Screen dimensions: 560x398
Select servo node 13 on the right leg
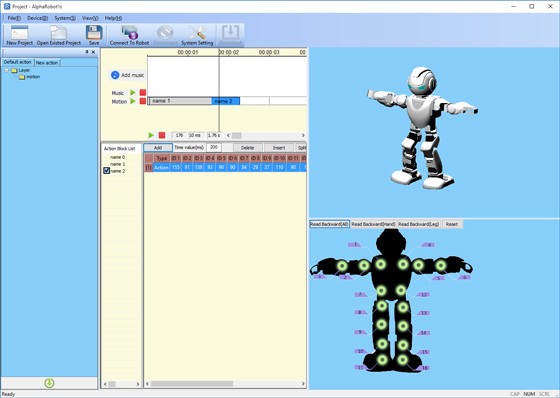[x=403, y=307]
